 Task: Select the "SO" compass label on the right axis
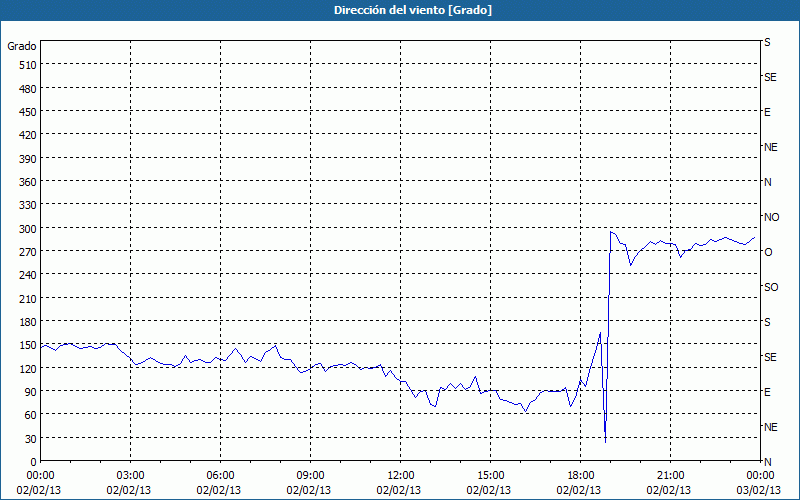coord(771,287)
